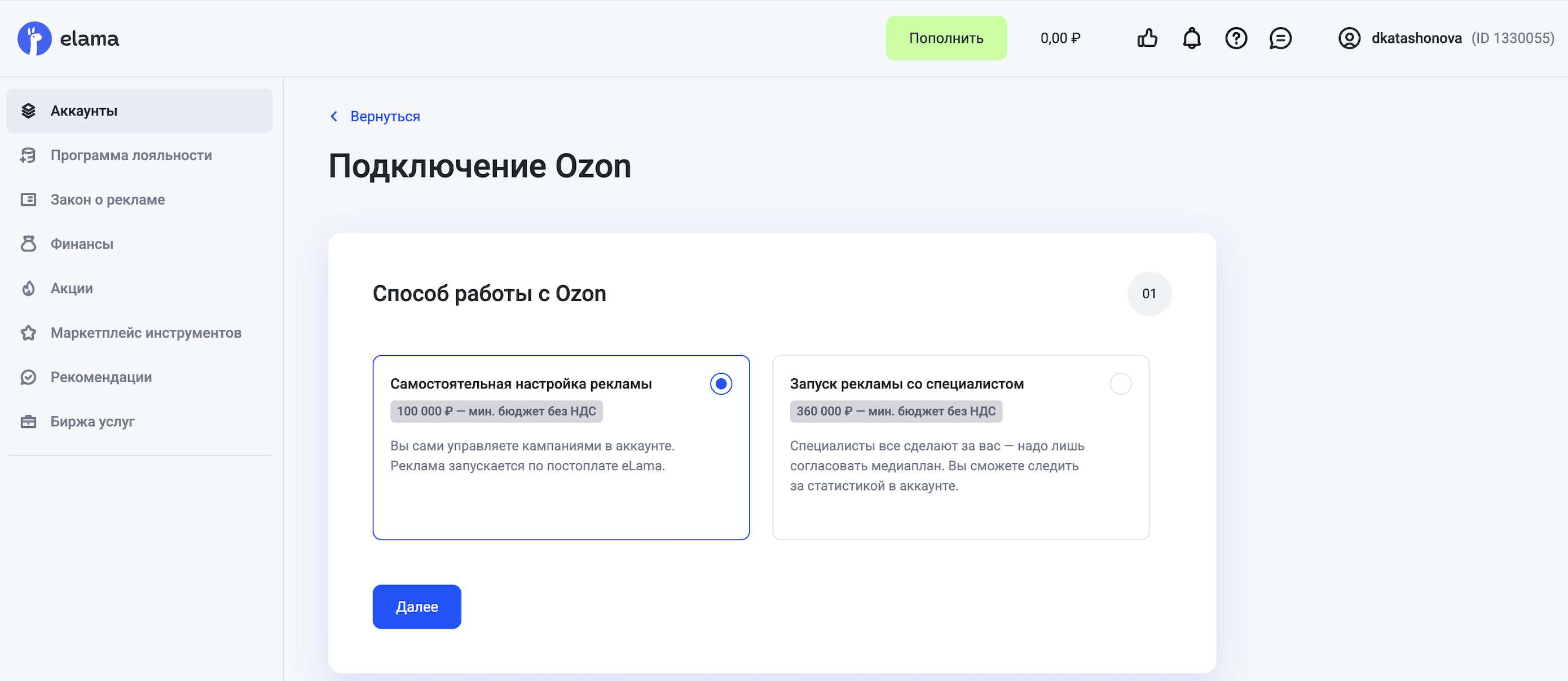Click account ID 1330055 text
The width and height of the screenshot is (1568, 681).
[1513, 38]
